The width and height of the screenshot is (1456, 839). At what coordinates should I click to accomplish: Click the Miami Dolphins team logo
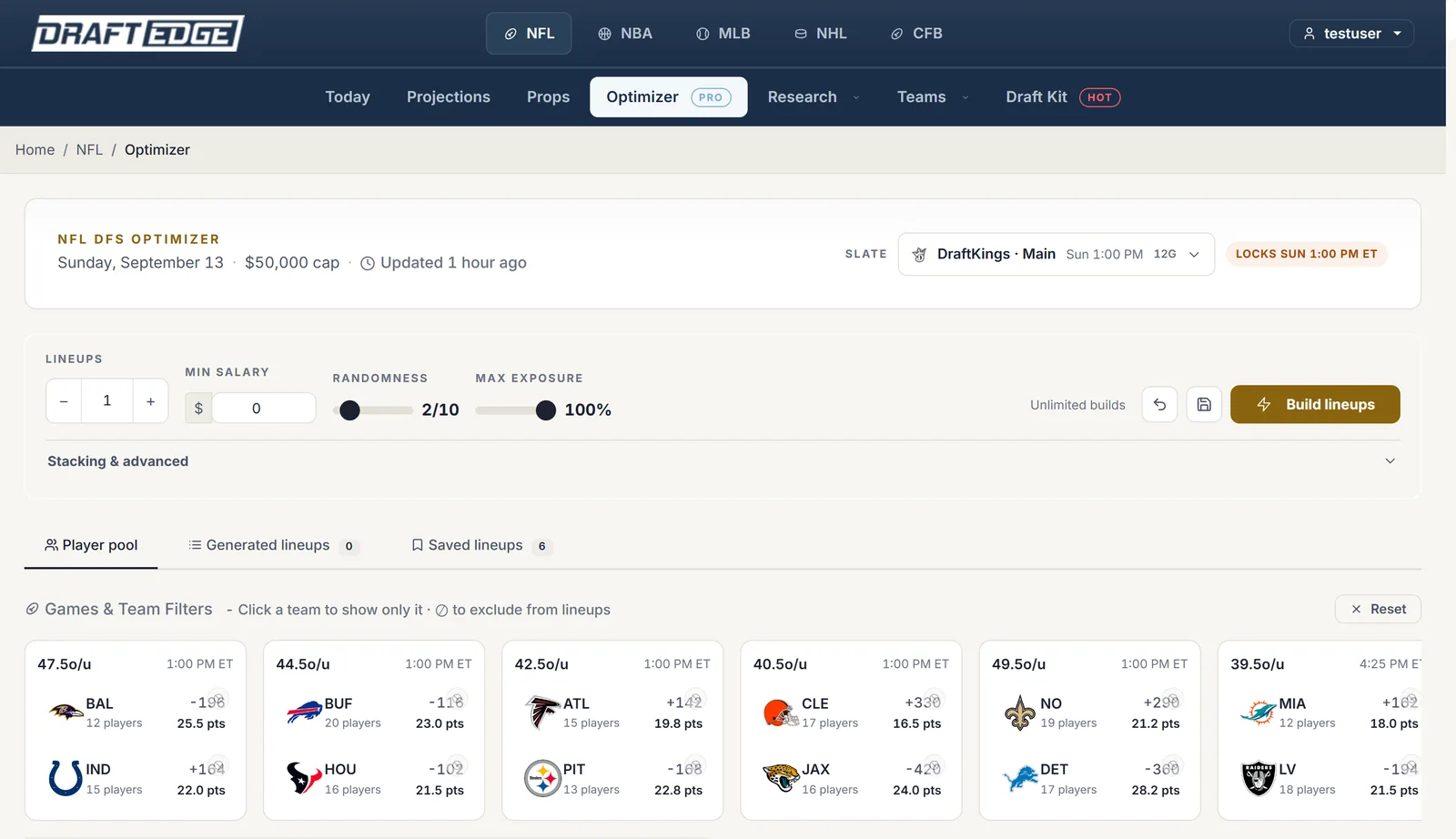(1258, 713)
